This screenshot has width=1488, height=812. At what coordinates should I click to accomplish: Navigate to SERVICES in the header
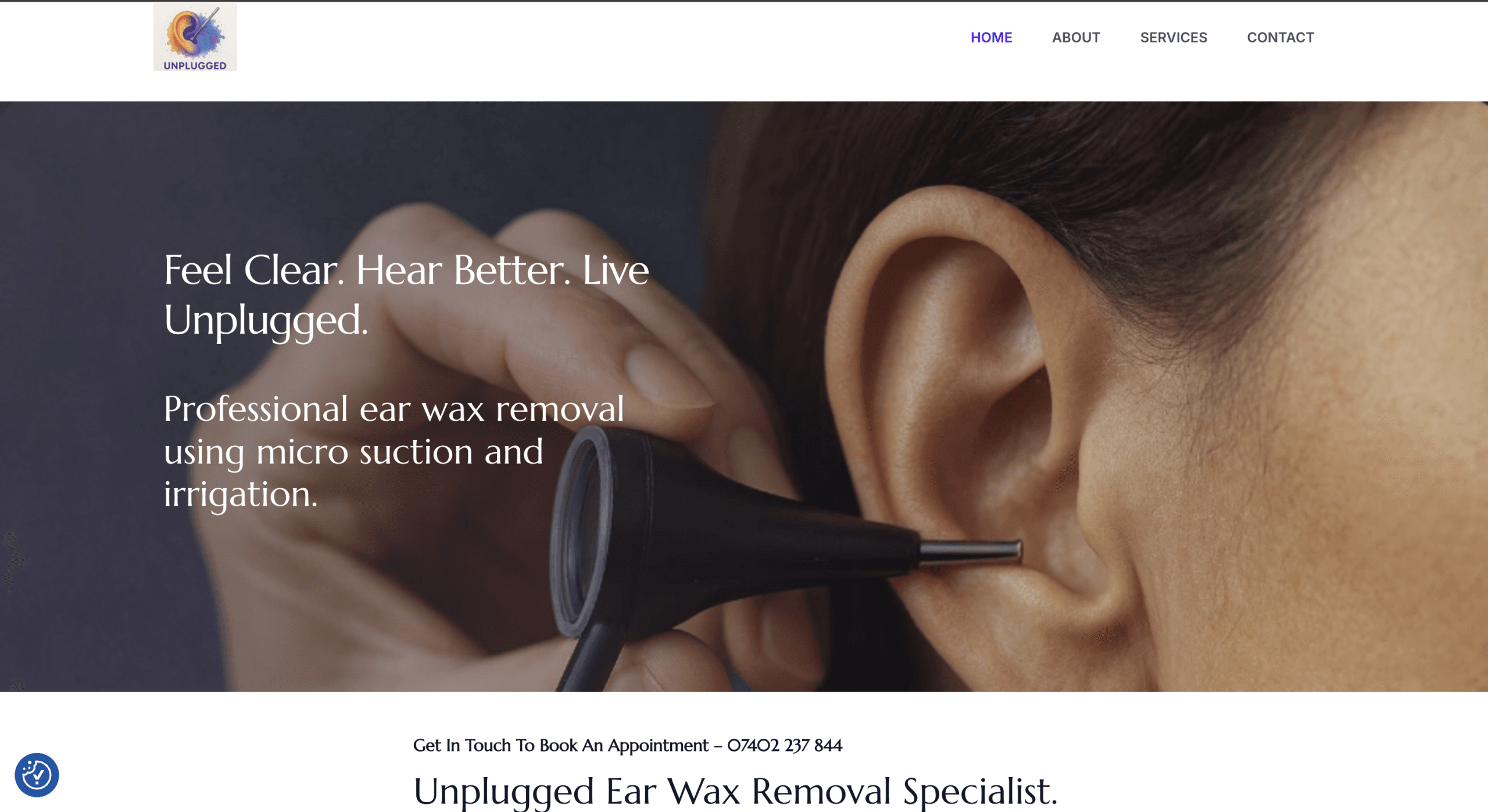(x=1174, y=37)
